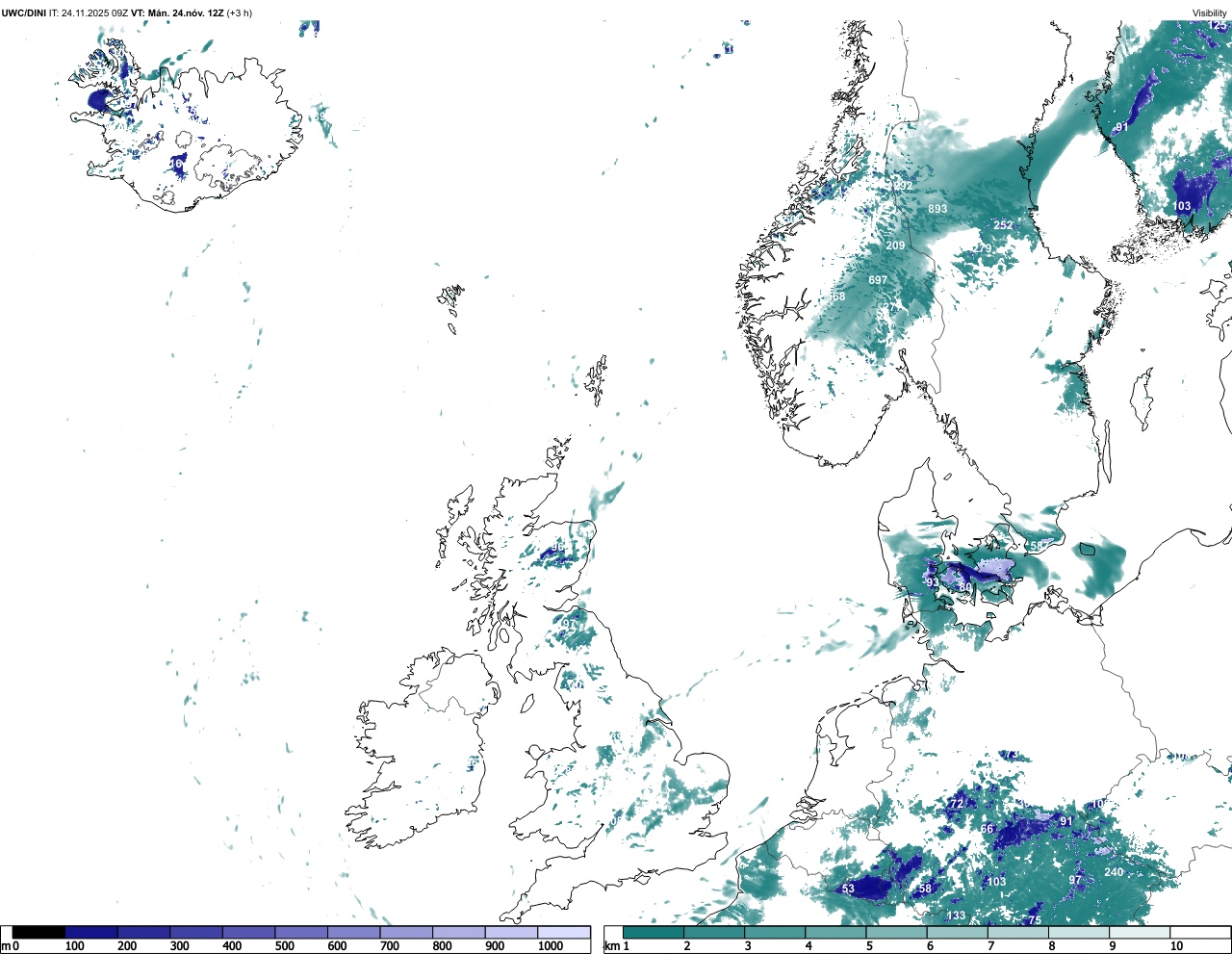
Task: Click the '7' tick label on km legend
Action: click(x=990, y=946)
